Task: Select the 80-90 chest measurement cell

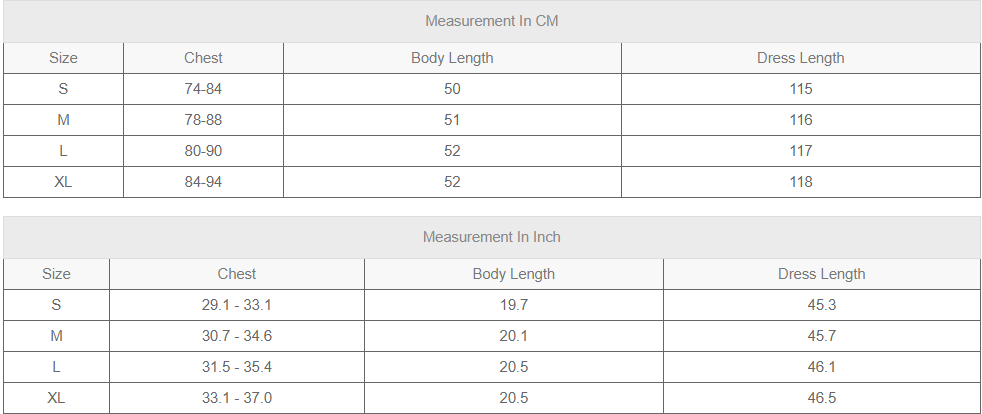Action: pyautogui.click(x=203, y=151)
